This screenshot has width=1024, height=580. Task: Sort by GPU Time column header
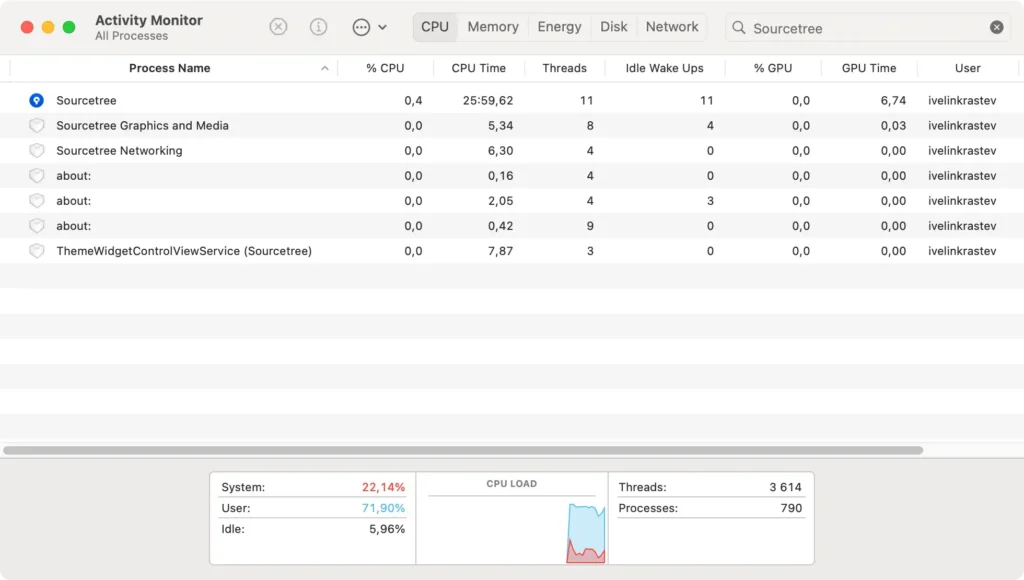[869, 68]
